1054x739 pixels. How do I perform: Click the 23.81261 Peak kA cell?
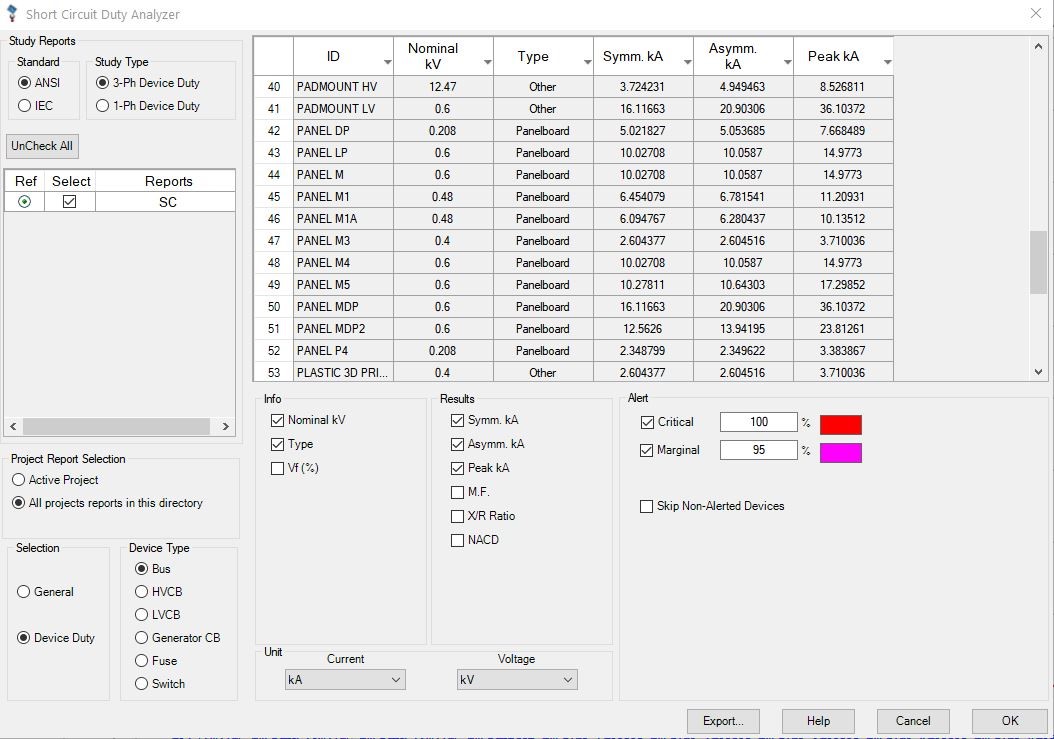843,329
